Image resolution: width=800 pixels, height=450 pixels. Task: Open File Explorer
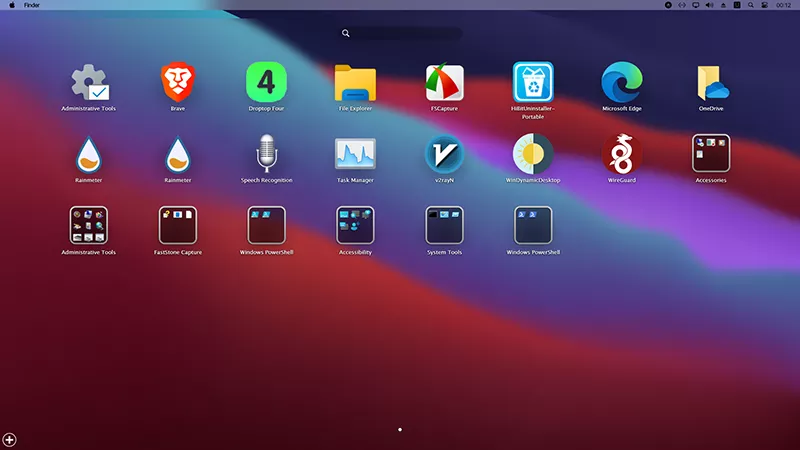(x=355, y=82)
